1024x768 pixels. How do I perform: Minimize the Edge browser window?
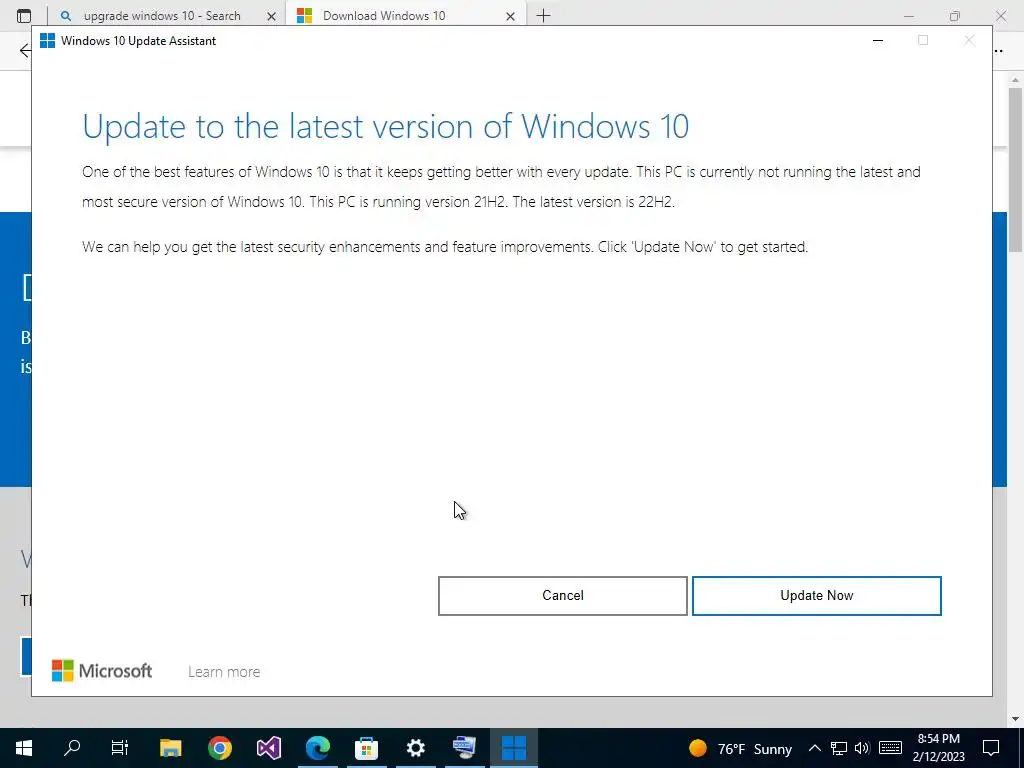pyautogui.click(x=908, y=16)
